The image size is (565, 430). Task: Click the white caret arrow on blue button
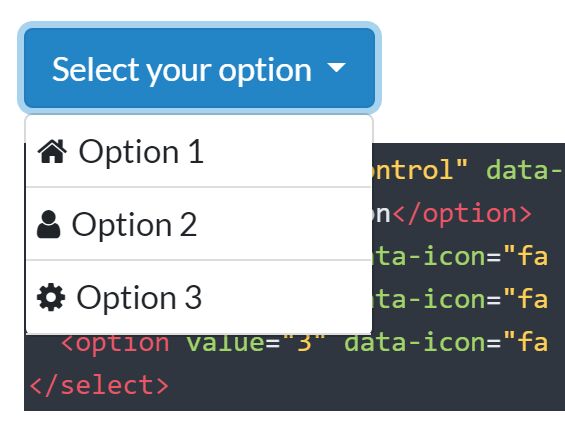tap(336, 67)
